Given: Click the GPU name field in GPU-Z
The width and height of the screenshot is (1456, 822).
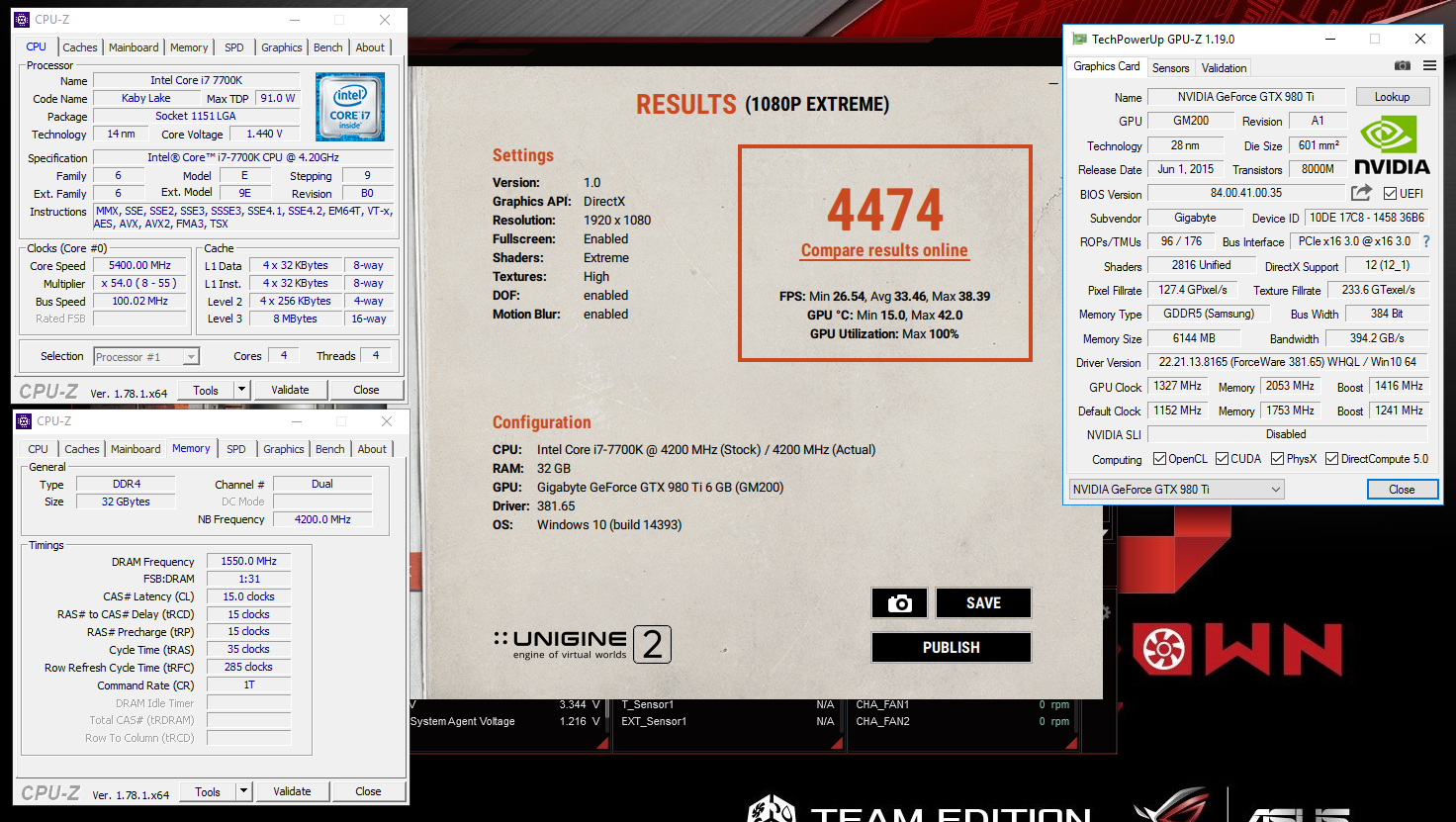Looking at the screenshot, I should click(1245, 97).
